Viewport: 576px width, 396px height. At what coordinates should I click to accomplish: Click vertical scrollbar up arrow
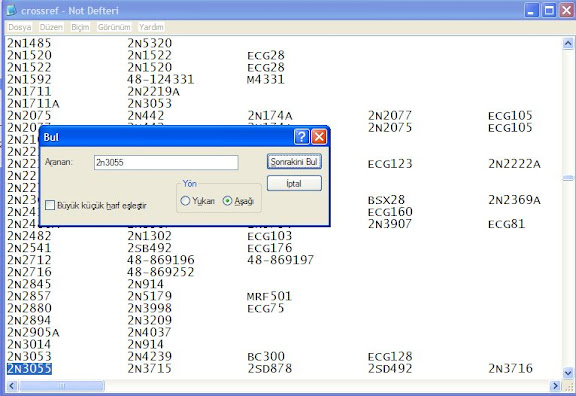pyautogui.click(x=568, y=43)
